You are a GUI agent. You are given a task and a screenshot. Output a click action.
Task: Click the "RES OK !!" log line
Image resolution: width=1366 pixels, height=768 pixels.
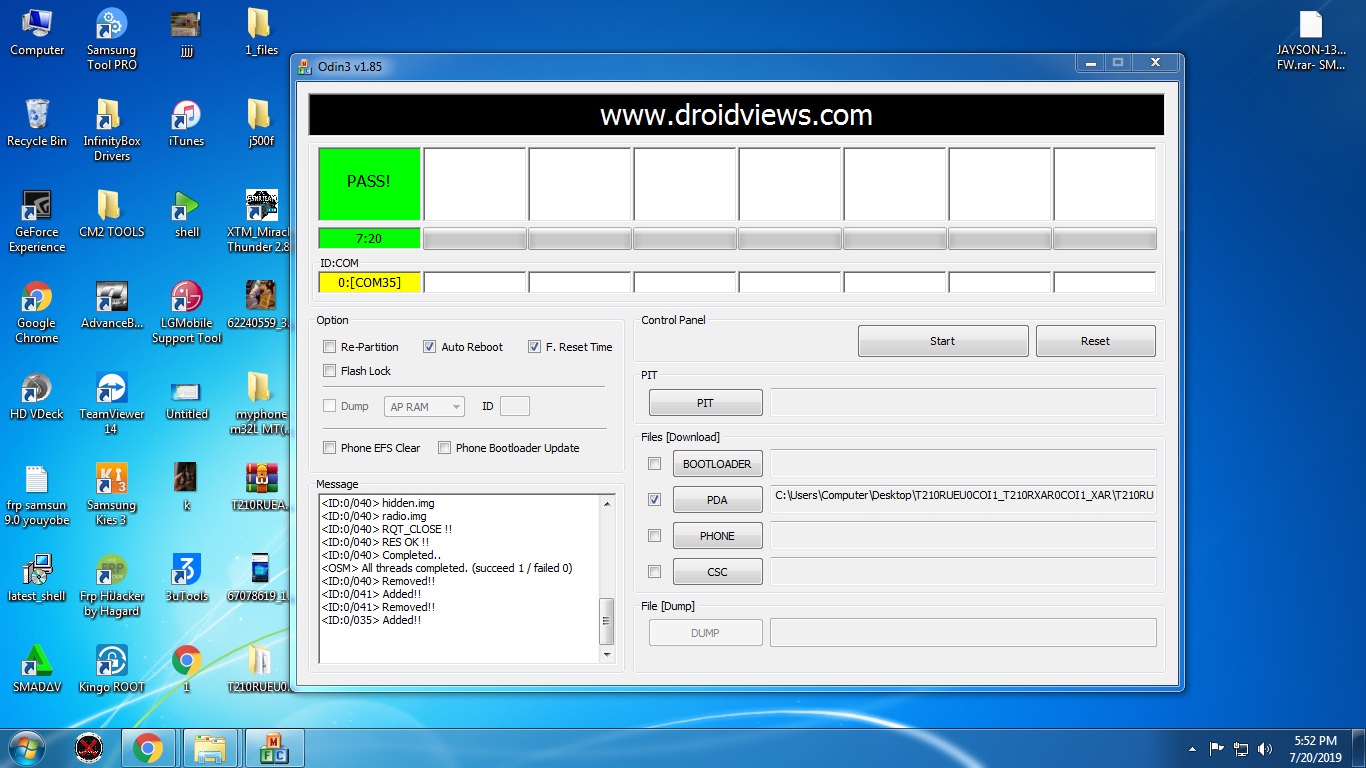point(375,542)
